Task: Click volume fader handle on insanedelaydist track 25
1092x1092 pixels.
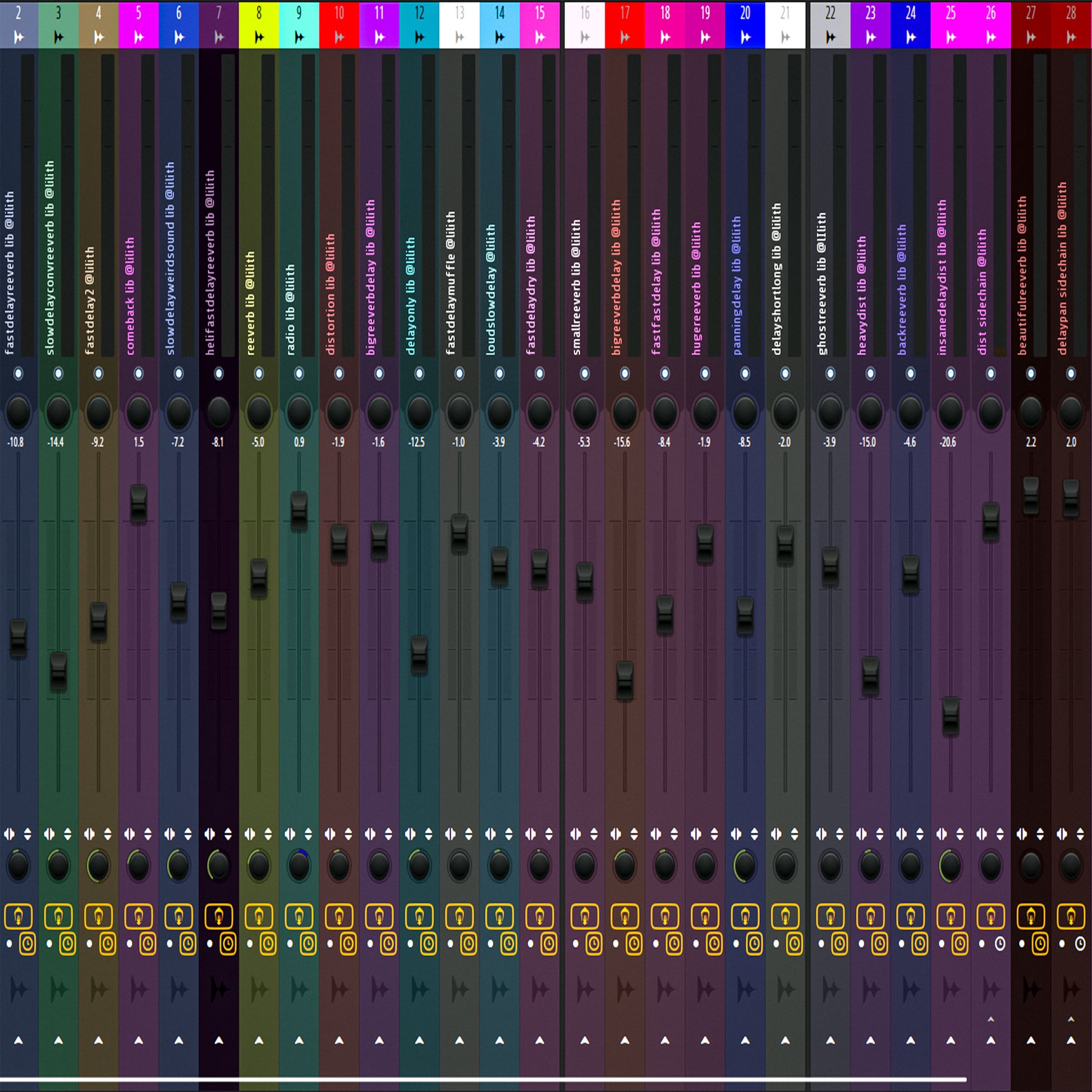Action: click(951, 716)
